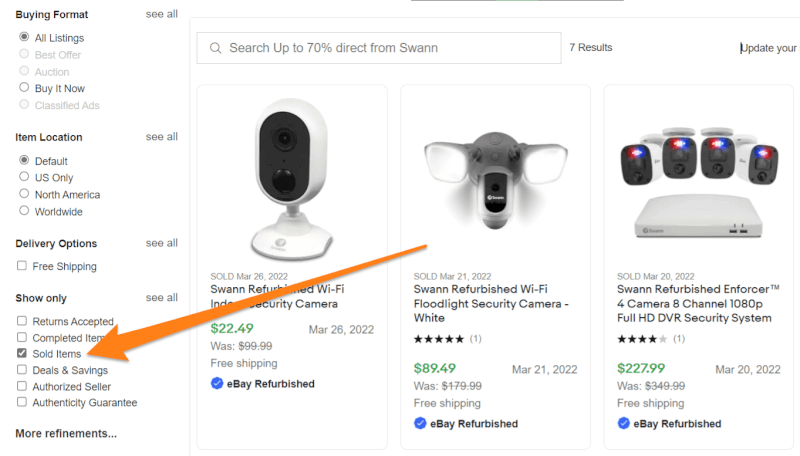Choose US Only item location
Viewport: 800px width, 456px height.
(x=24, y=177)
